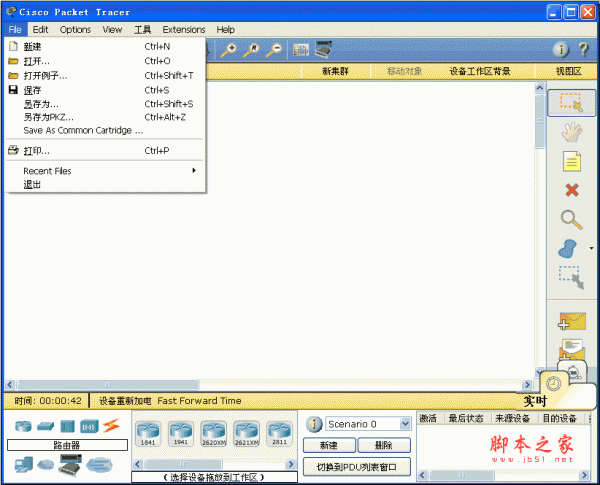Select the Wireless Devices category icon

(x=89, y=426)
